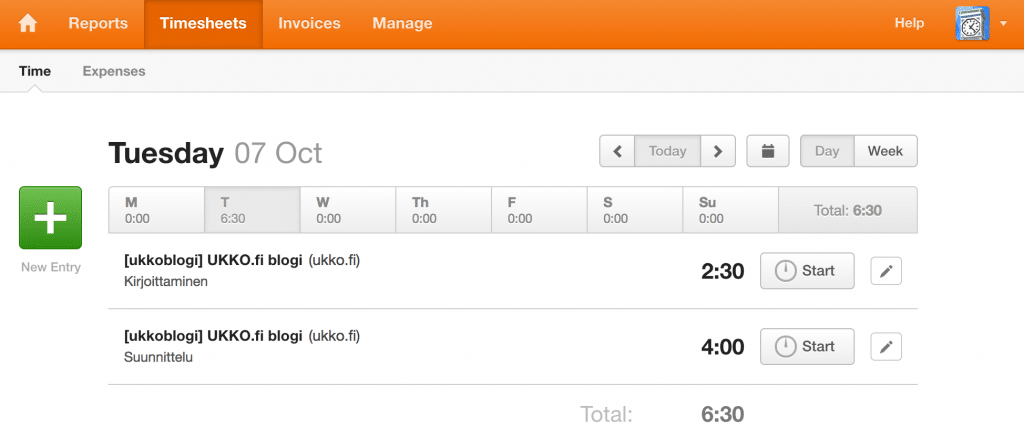This screenshot has height=447, width=1024.
Task: Open the calendar date picker icon
Action: (x=768, y=151)
